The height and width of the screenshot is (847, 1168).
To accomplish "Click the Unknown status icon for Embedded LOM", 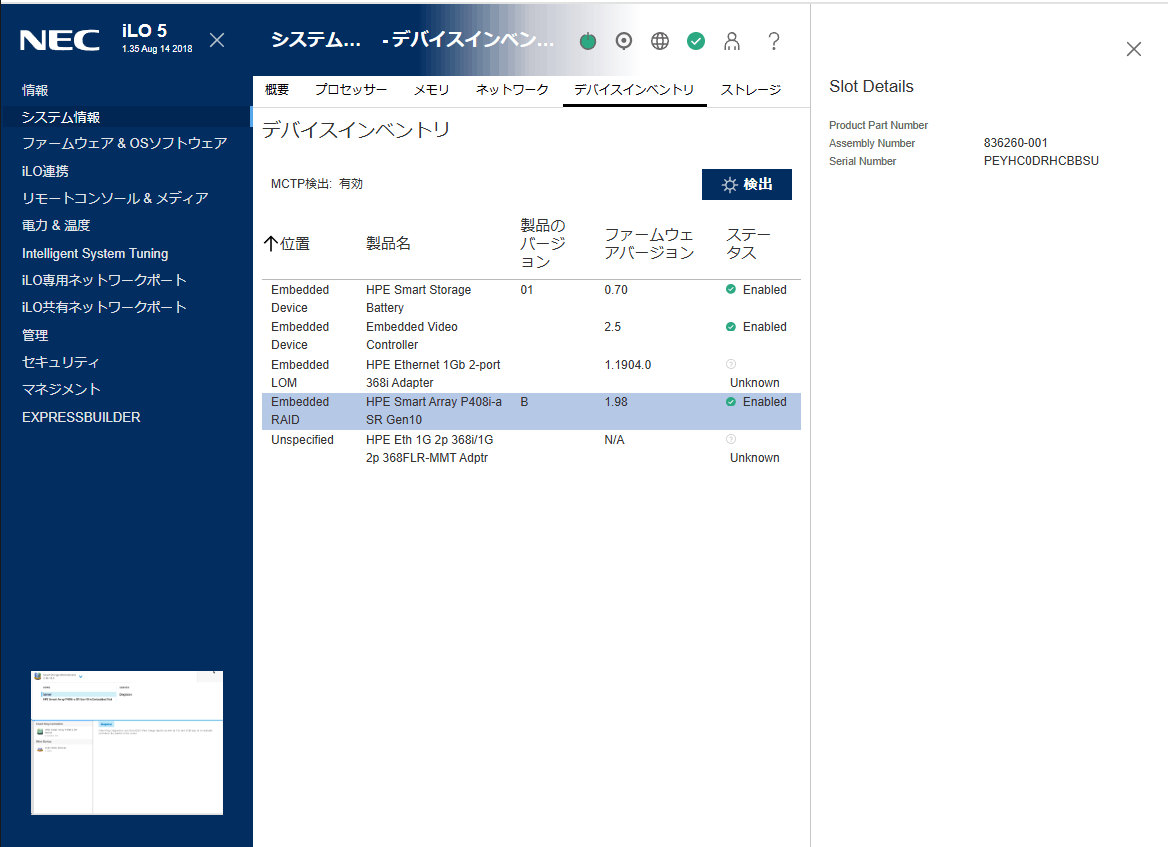I will point(731,364).
